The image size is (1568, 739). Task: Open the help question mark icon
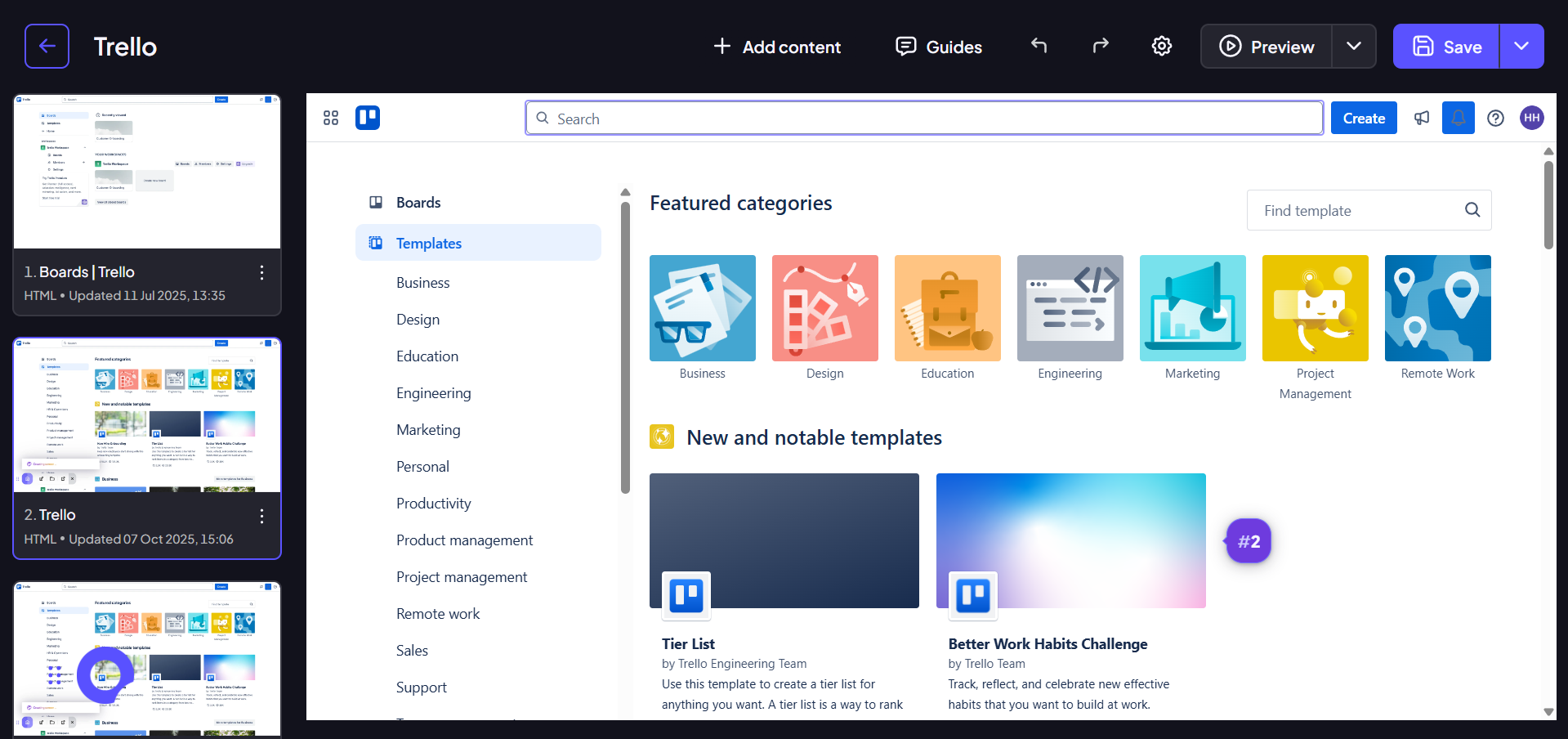(1495, 118)
